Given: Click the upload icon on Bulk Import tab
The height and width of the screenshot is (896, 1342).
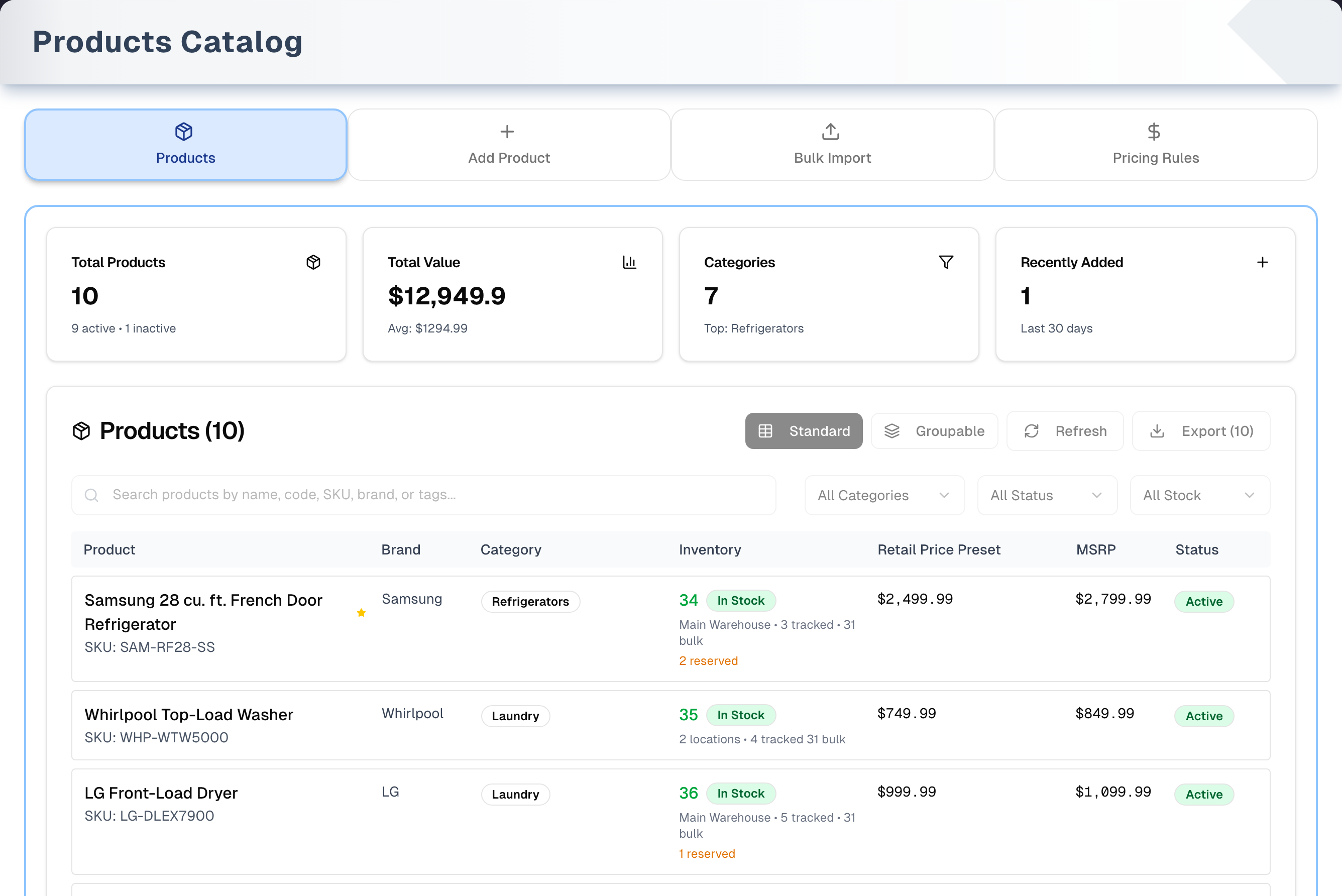Looking at the screenshot, I should 831,132.
